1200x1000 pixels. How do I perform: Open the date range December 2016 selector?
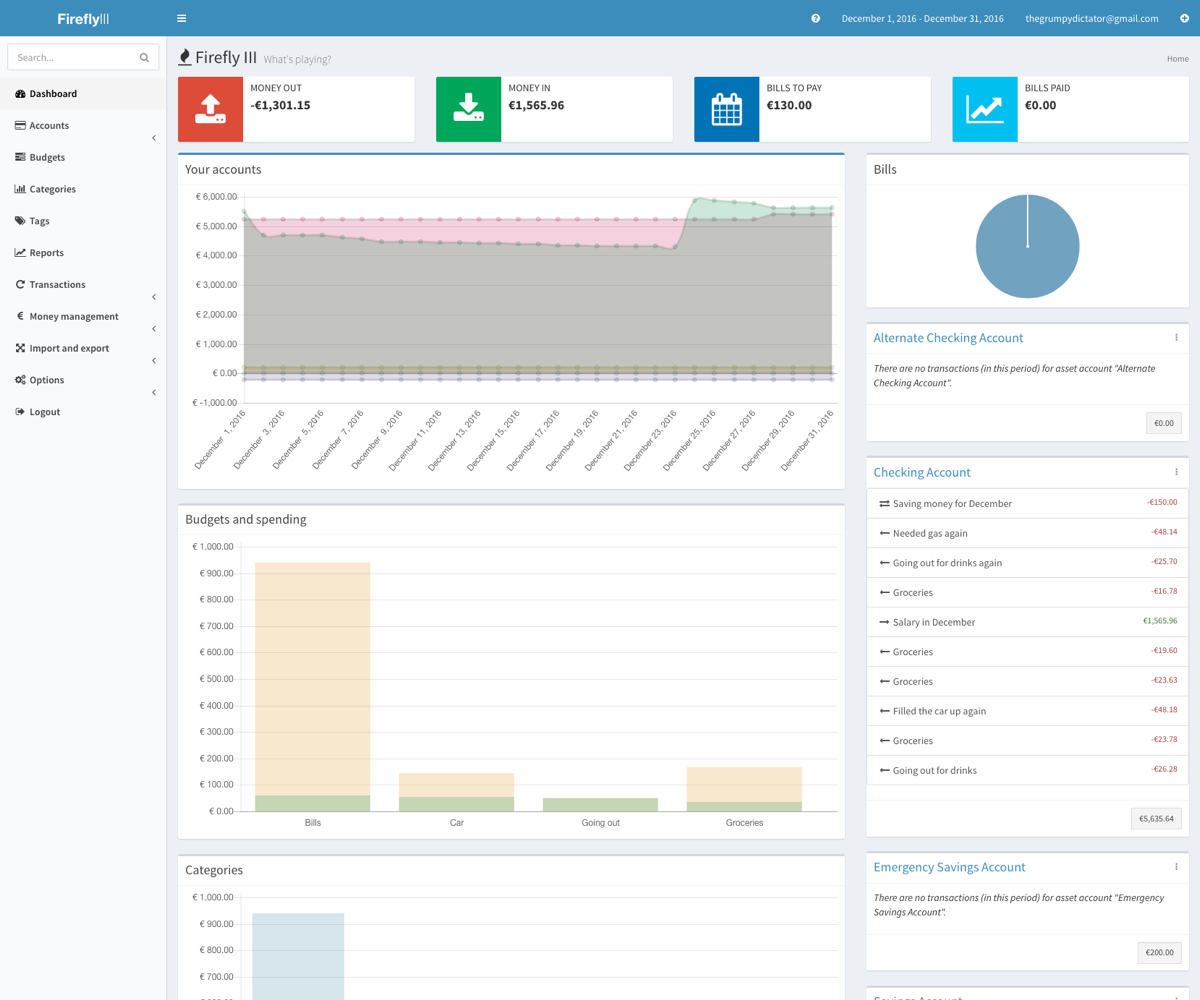[x=922, y=18]
